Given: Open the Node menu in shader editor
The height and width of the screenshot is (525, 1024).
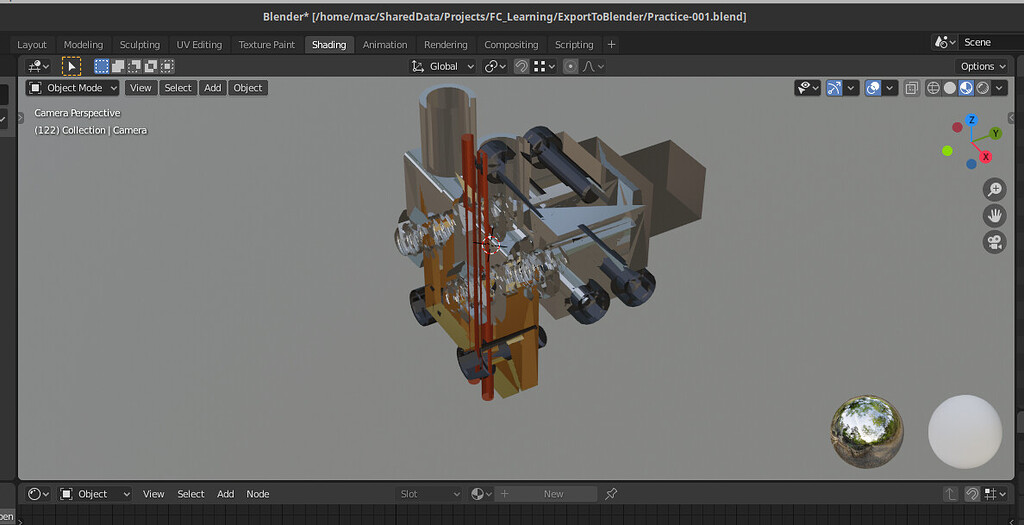Looking at the screenshot, I should click(257, 494).
